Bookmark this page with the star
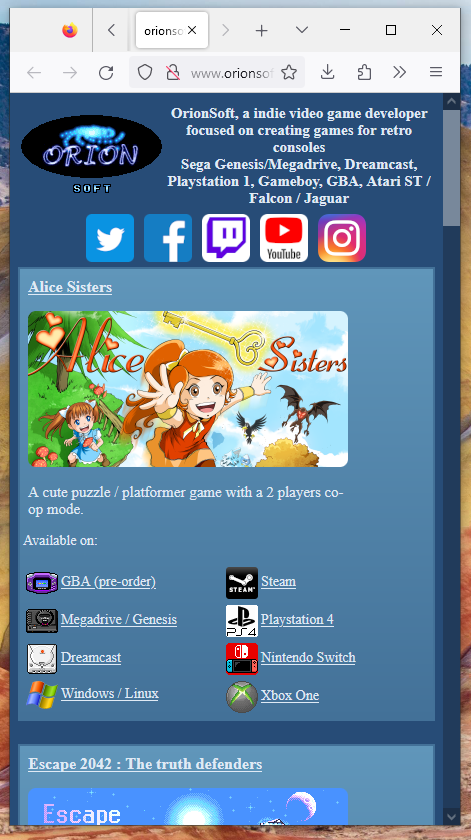This screenshot has width=471, height=840. pos(289,72)
